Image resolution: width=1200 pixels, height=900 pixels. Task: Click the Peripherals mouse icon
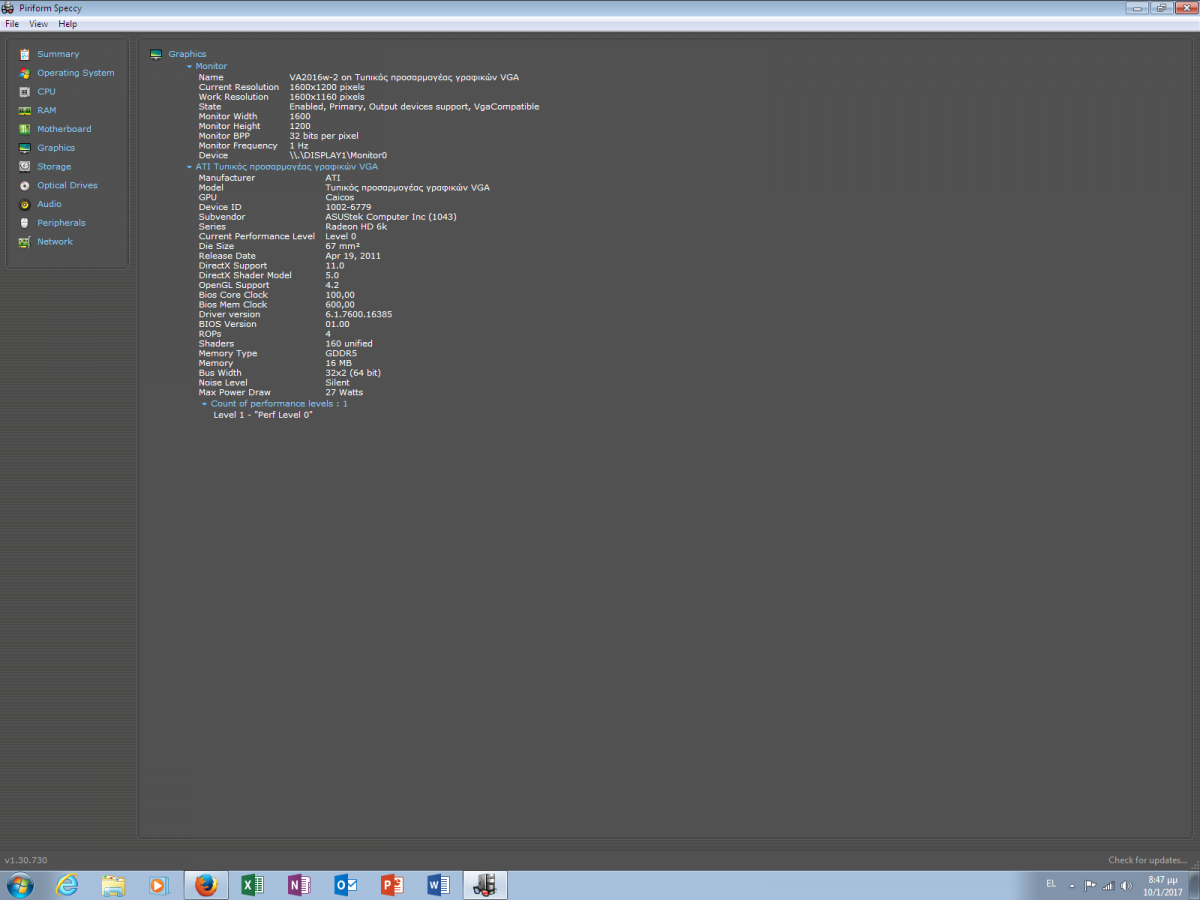click(25, 223)
